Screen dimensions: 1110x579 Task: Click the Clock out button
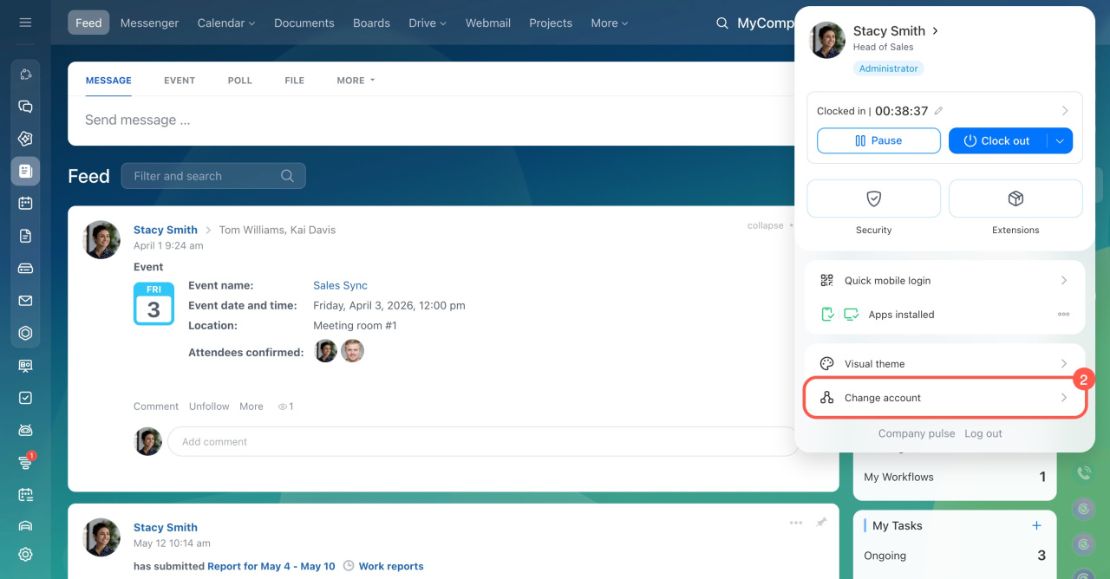click(x=998, y=141)
